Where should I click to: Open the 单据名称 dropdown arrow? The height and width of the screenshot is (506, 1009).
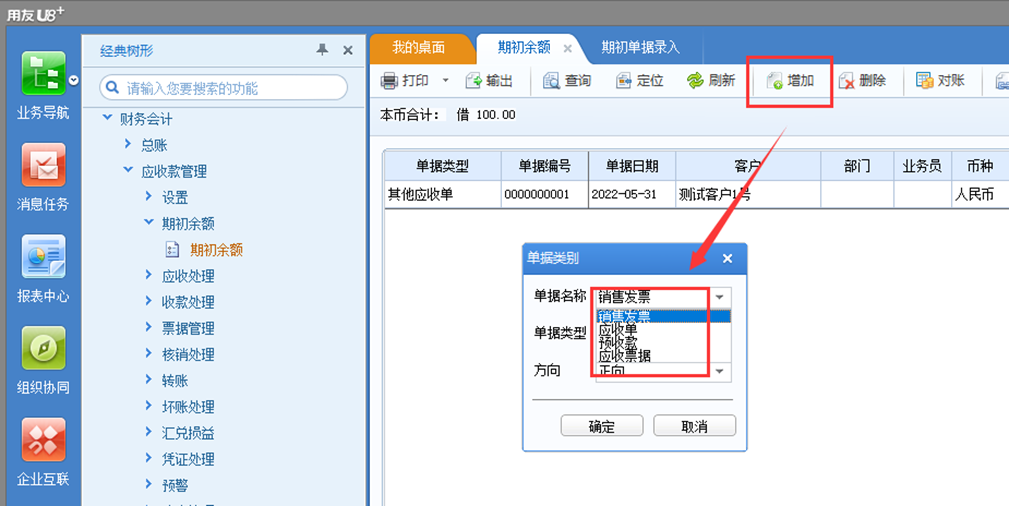pos(719,297)
